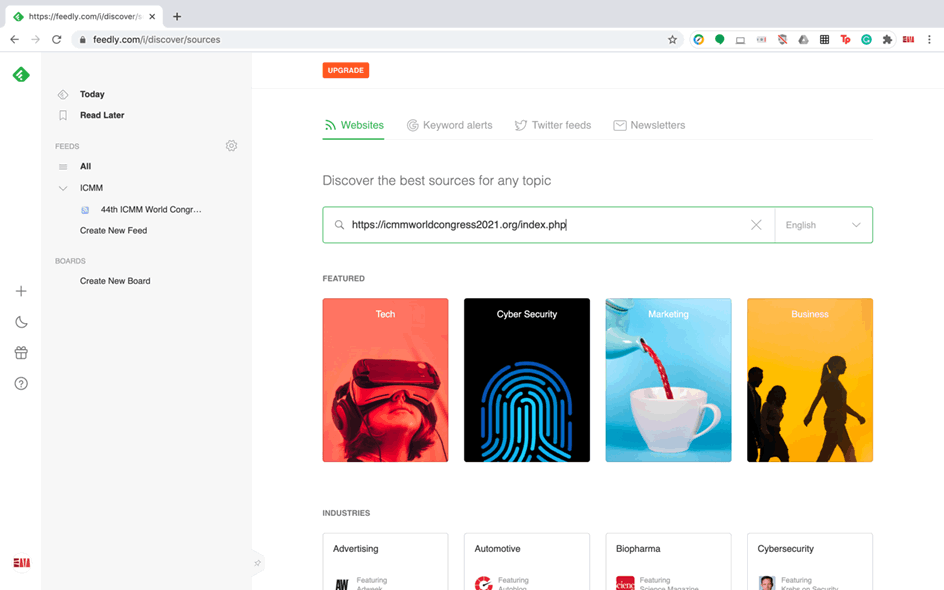Open the Business featured card
Image resolution: width=944 pixels, height=590 pixels.
point(810,380)
